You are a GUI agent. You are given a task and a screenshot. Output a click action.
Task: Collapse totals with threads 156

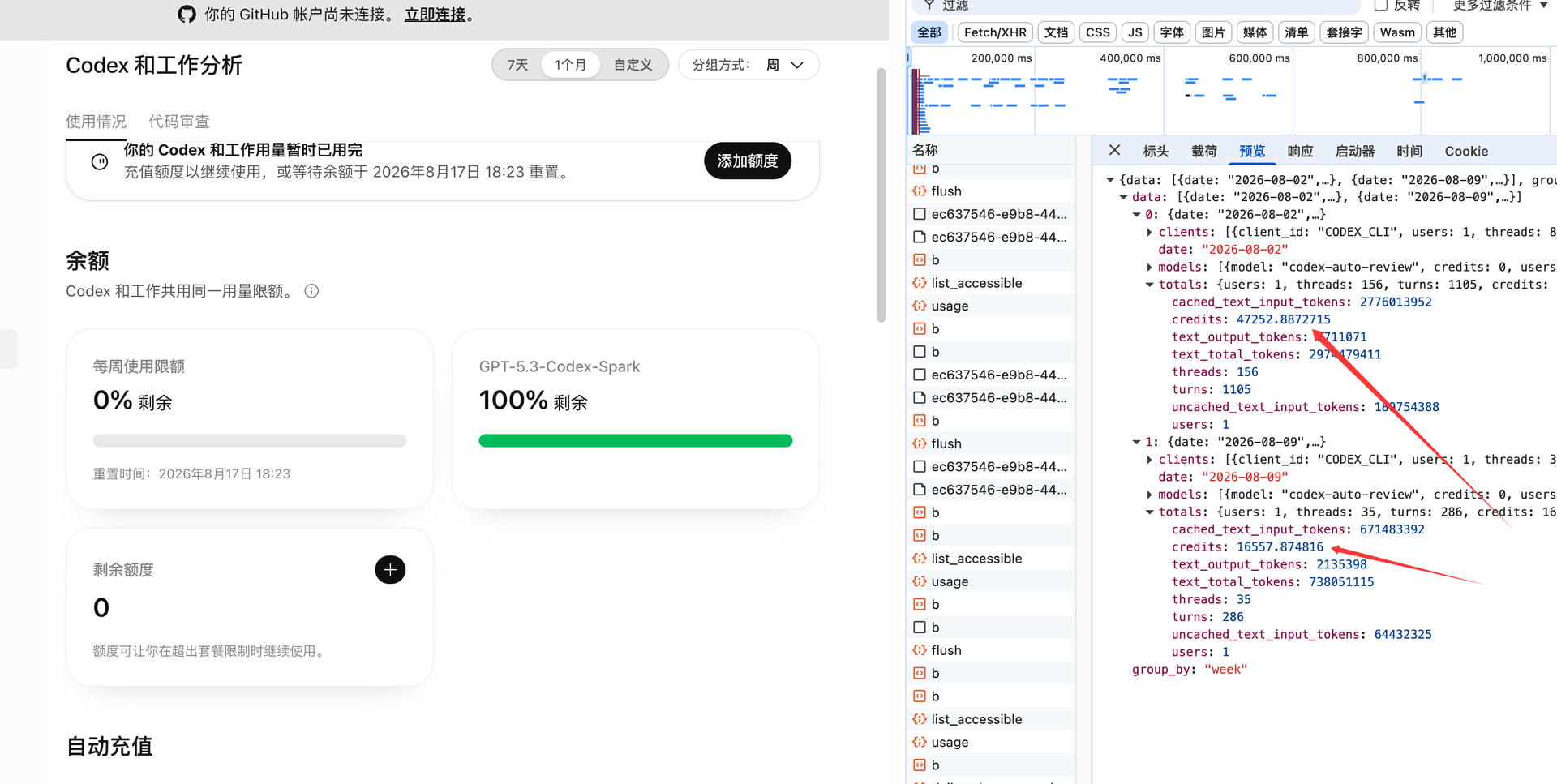click(1149, 285)
